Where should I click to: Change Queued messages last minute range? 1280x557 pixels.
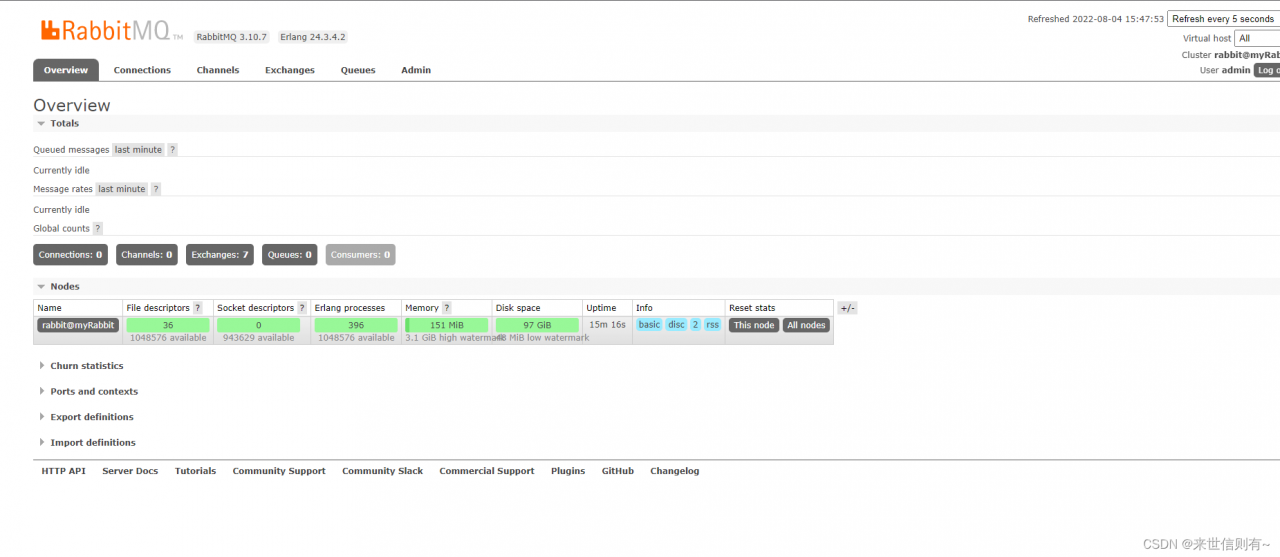138,150
